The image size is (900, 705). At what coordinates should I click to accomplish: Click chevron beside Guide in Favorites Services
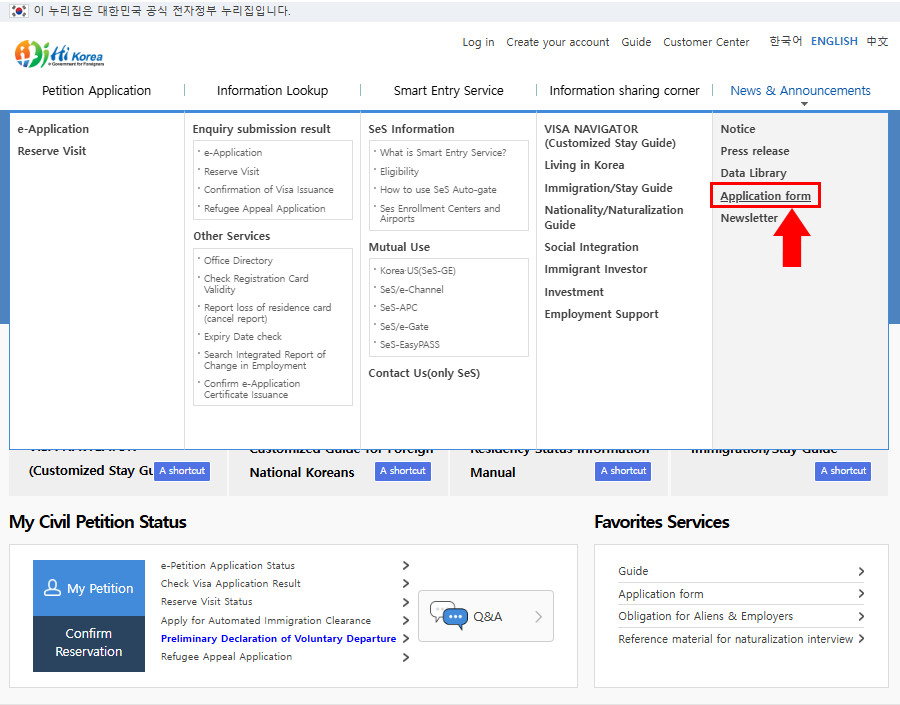pyautogui.click(x=861, y=572)
